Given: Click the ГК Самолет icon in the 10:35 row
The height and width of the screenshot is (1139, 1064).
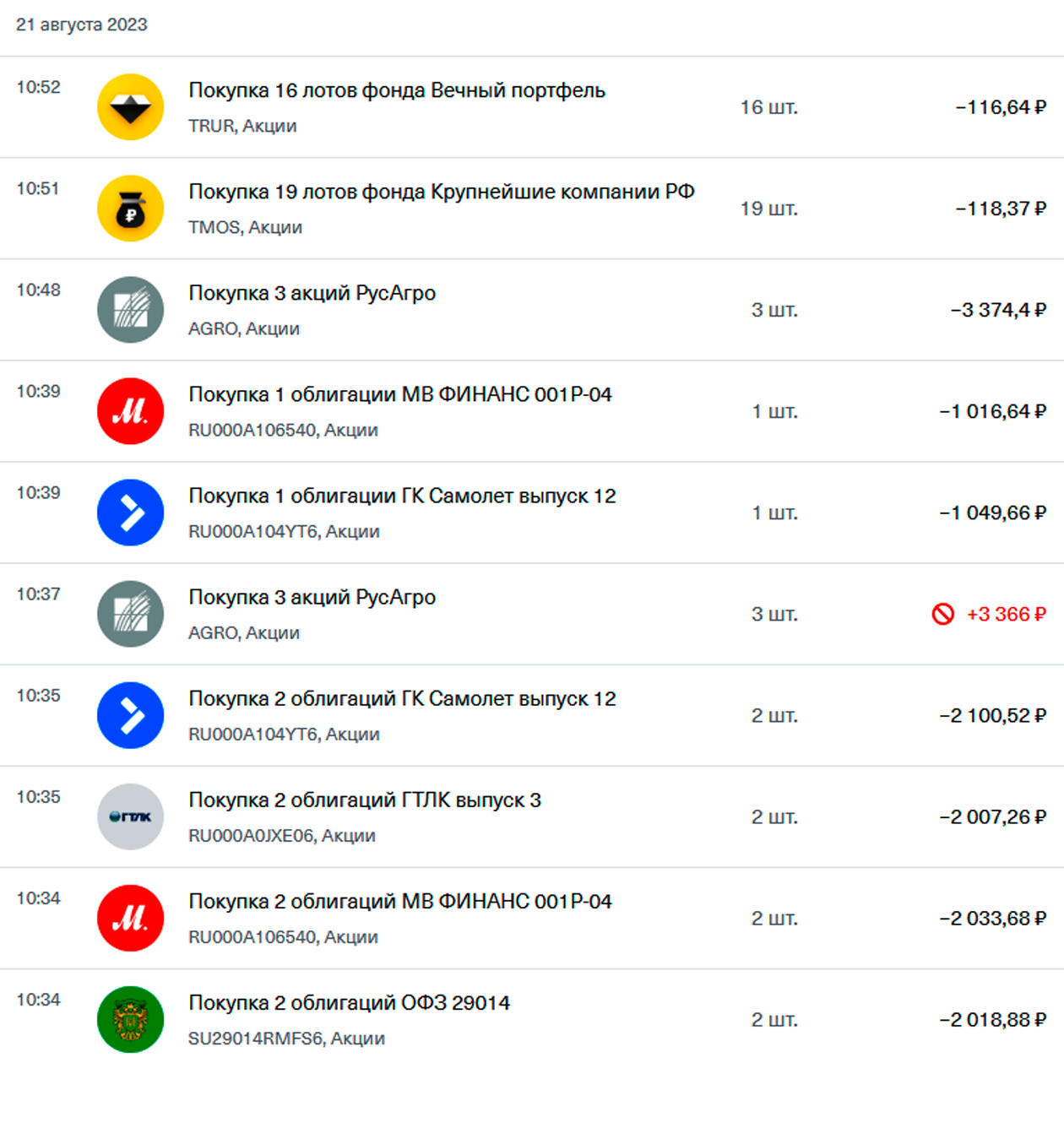Looking at the screenshot, I should click(x=130, y=715).
